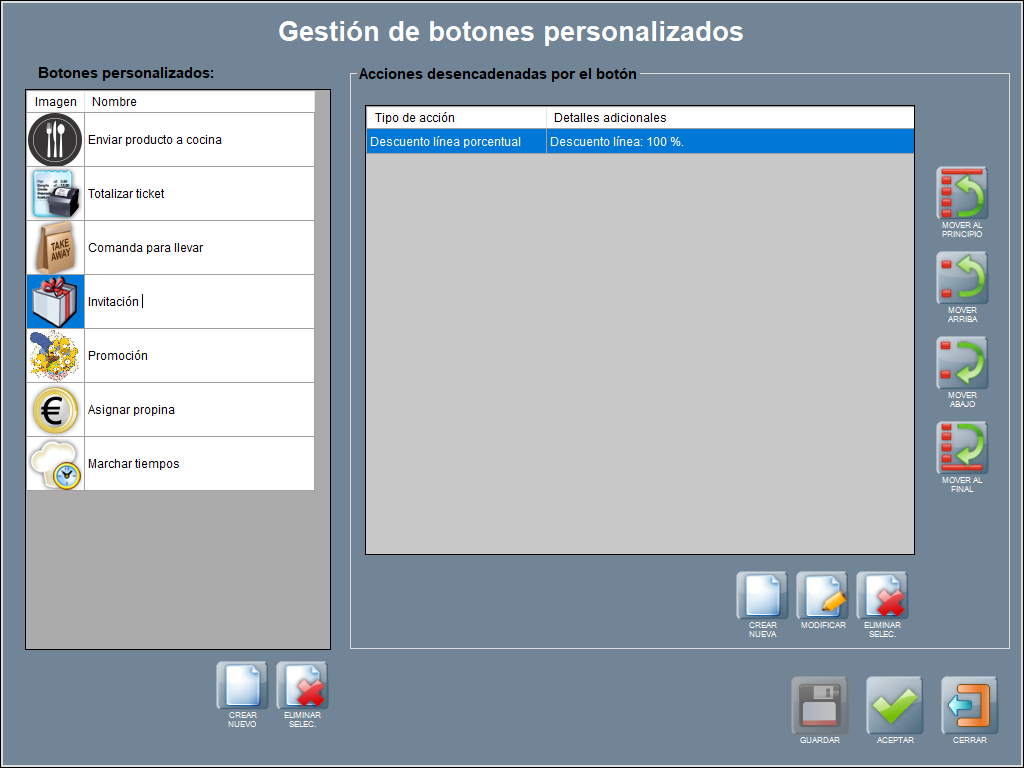Confirm with the Aceptar checkmark button
Viewport: 1024px width, 768px height.
[x=894, y=706]
